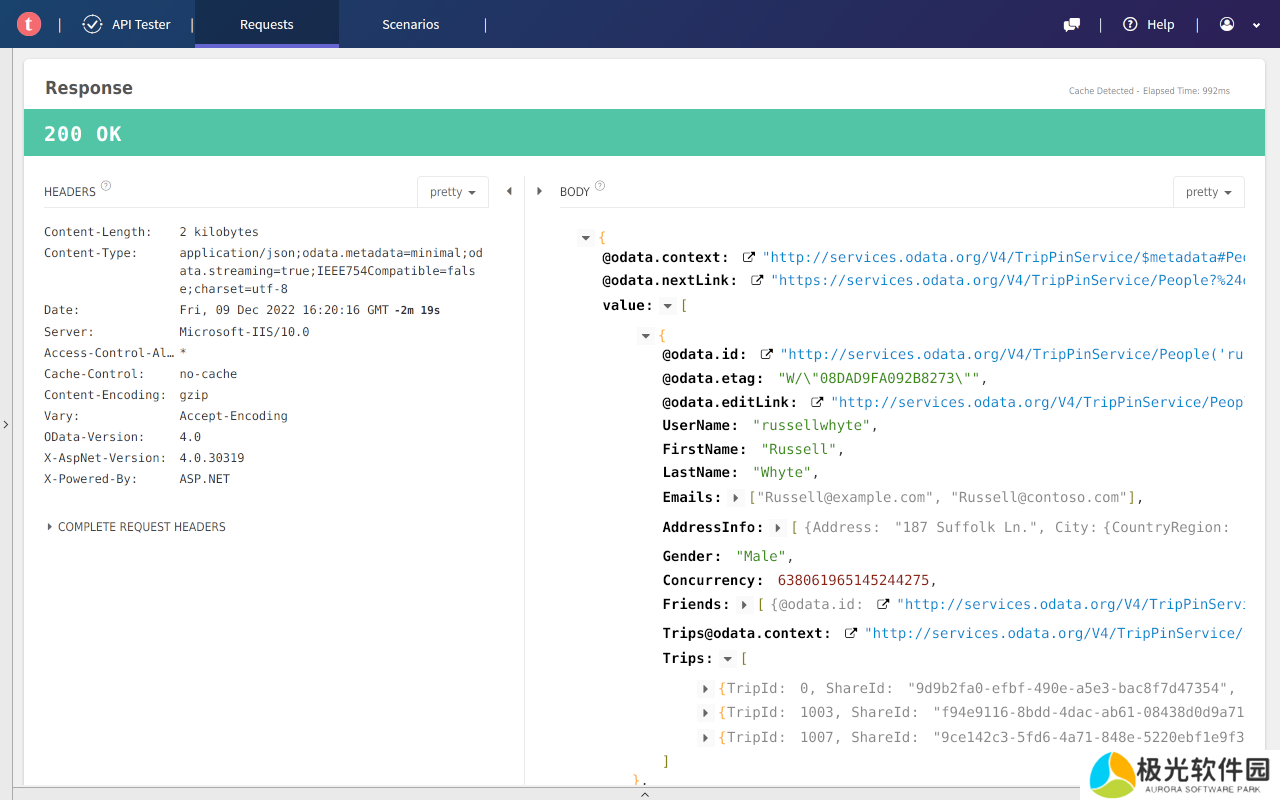This screenshot has height=800, width=1280.
Task: Open the Help menu
Action: (x=1149, y=24)
